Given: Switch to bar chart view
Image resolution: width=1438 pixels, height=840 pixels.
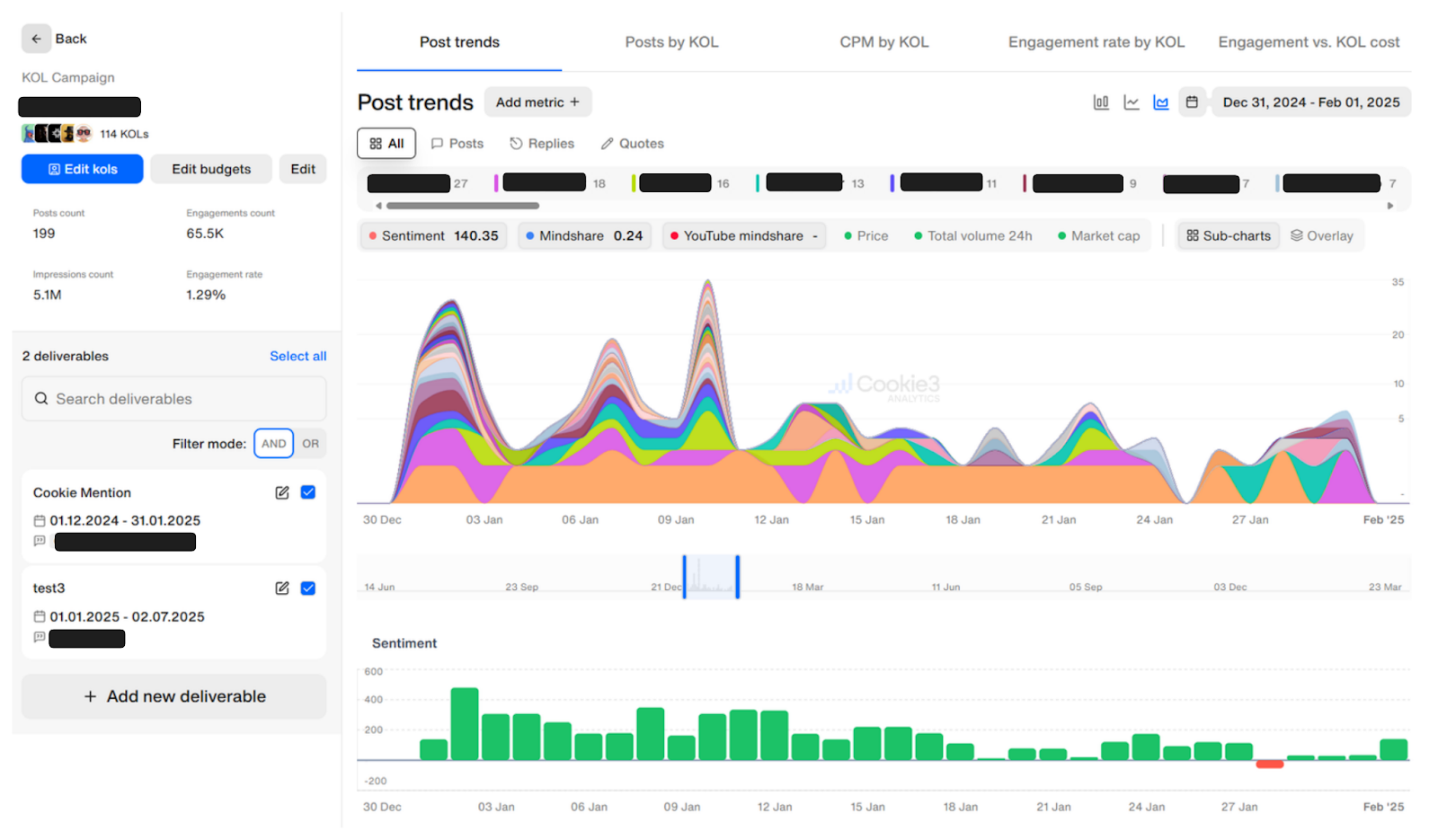Looking at the screenshot, I should (x=1101, y=102).
